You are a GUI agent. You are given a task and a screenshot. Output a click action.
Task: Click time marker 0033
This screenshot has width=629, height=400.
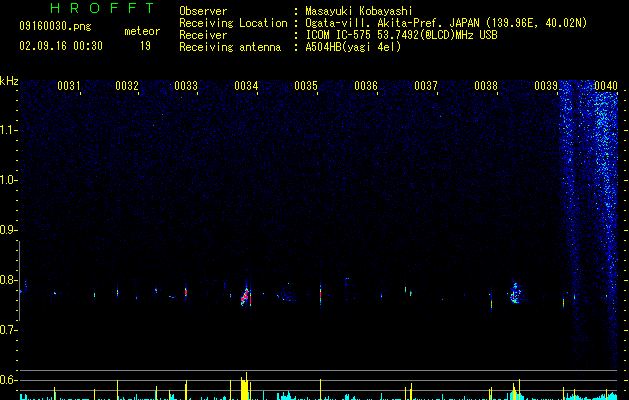click(186, 86)
